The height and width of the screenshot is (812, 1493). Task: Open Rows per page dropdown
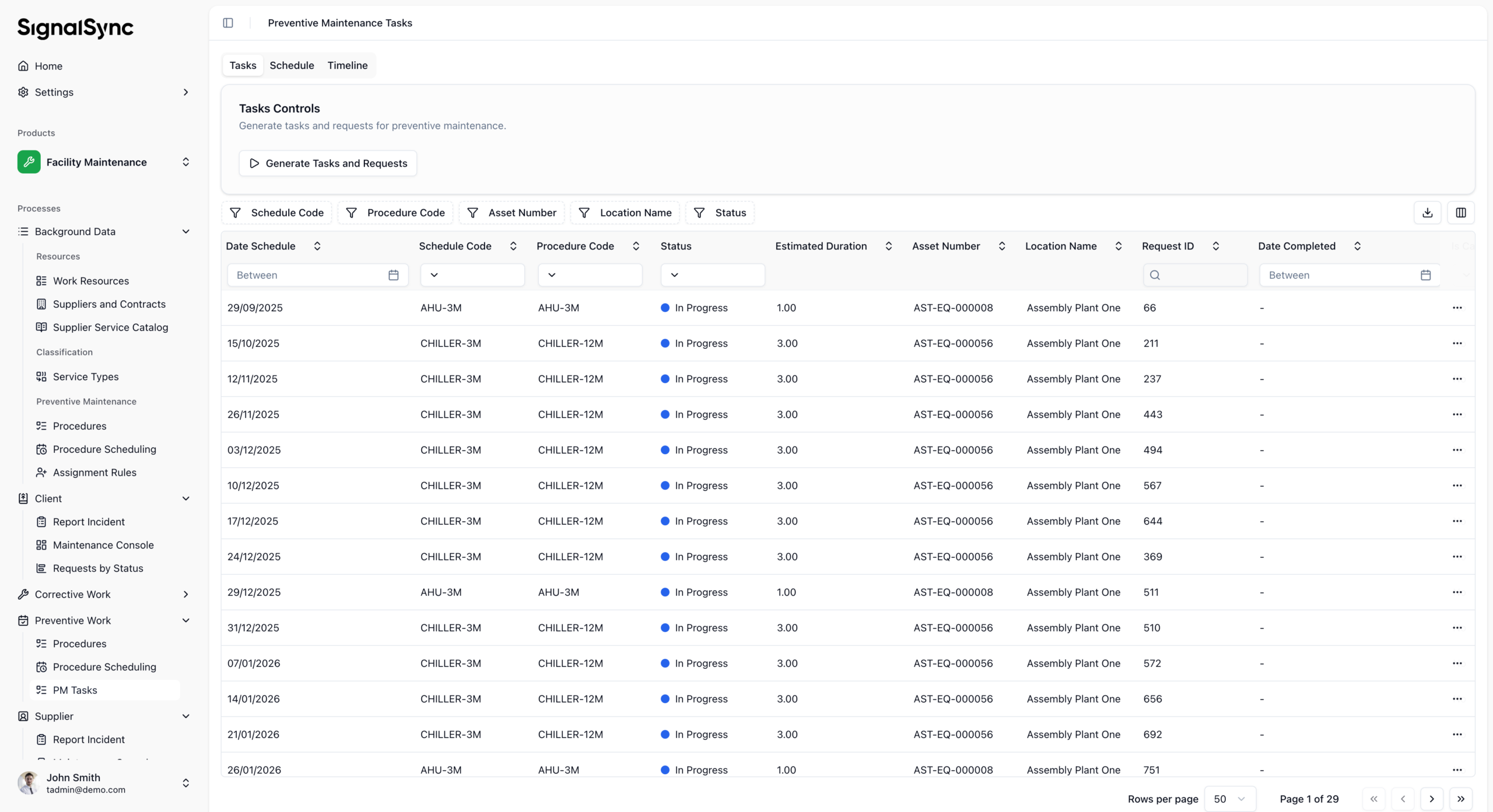(x=1229, y=799)
